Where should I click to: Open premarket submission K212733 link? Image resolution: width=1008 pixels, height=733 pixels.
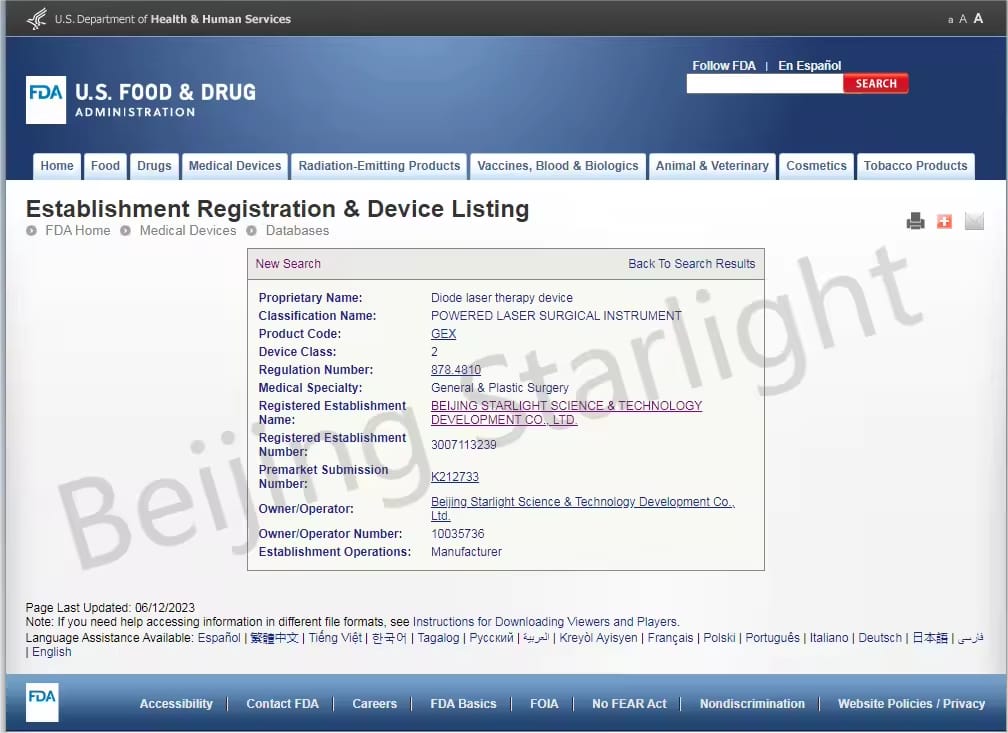[x=455, y=476]
